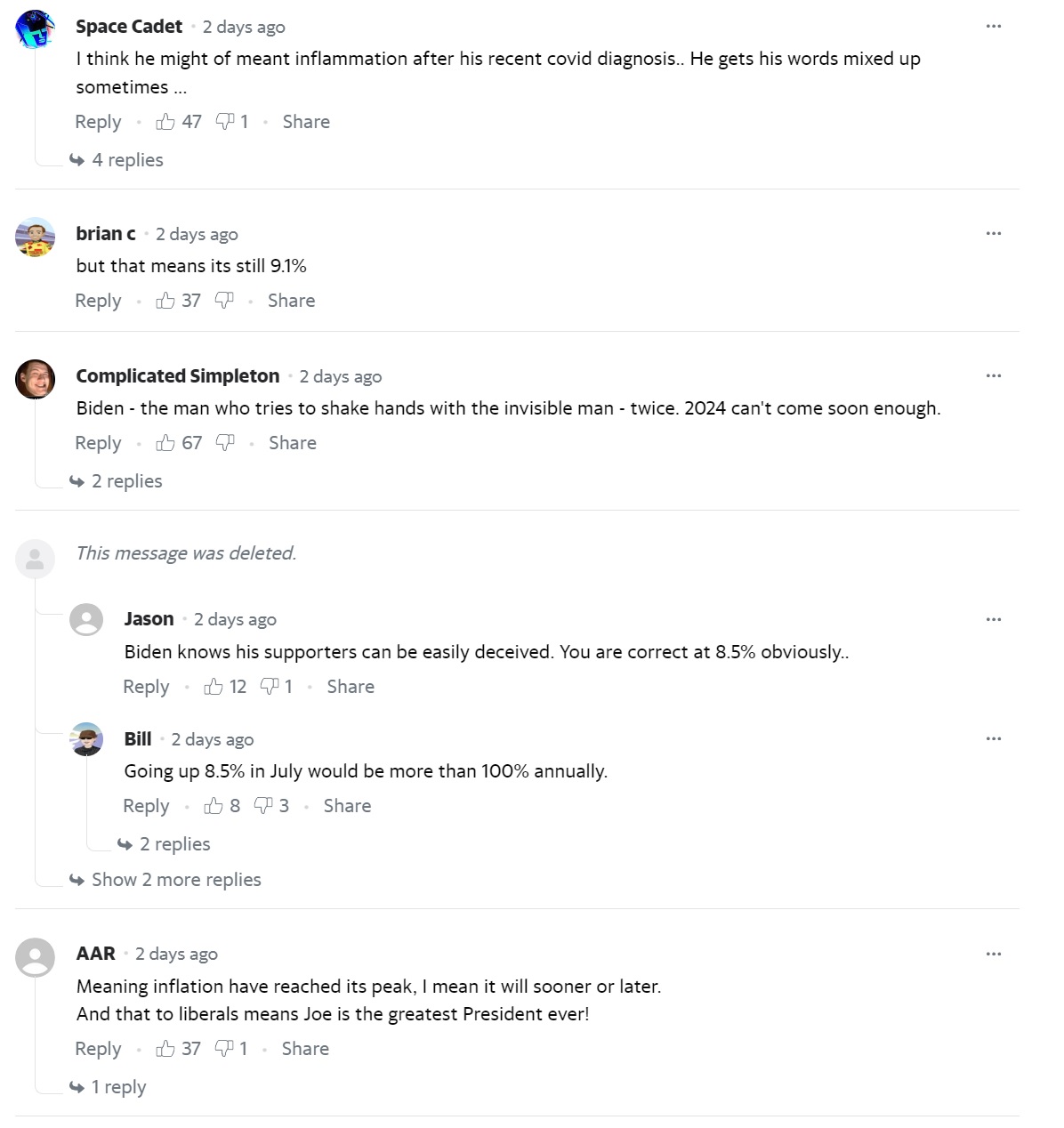Screen dimensions: 1064x1128
Task: Open the three-dot menu on Bill's reply
Action: coord(994,738)
